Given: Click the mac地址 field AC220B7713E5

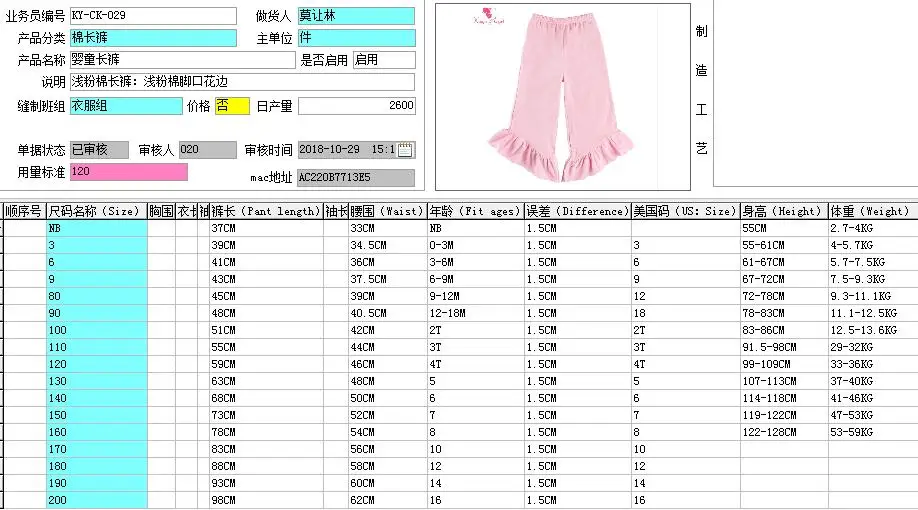Looking at the screenshot, I should point(356,177).
